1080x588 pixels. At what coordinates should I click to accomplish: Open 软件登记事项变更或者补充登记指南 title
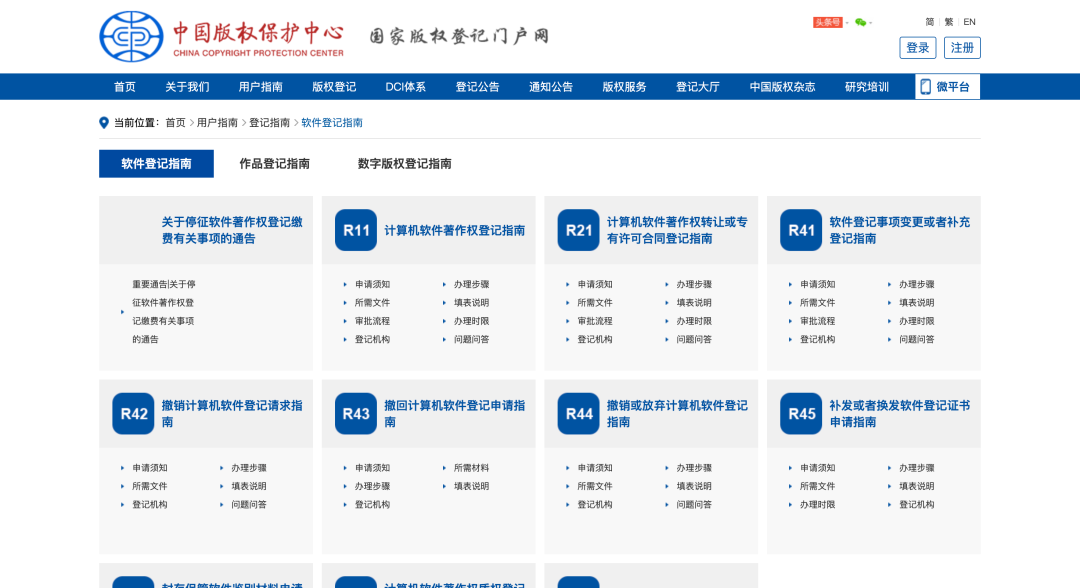click(x=900, y=230)
